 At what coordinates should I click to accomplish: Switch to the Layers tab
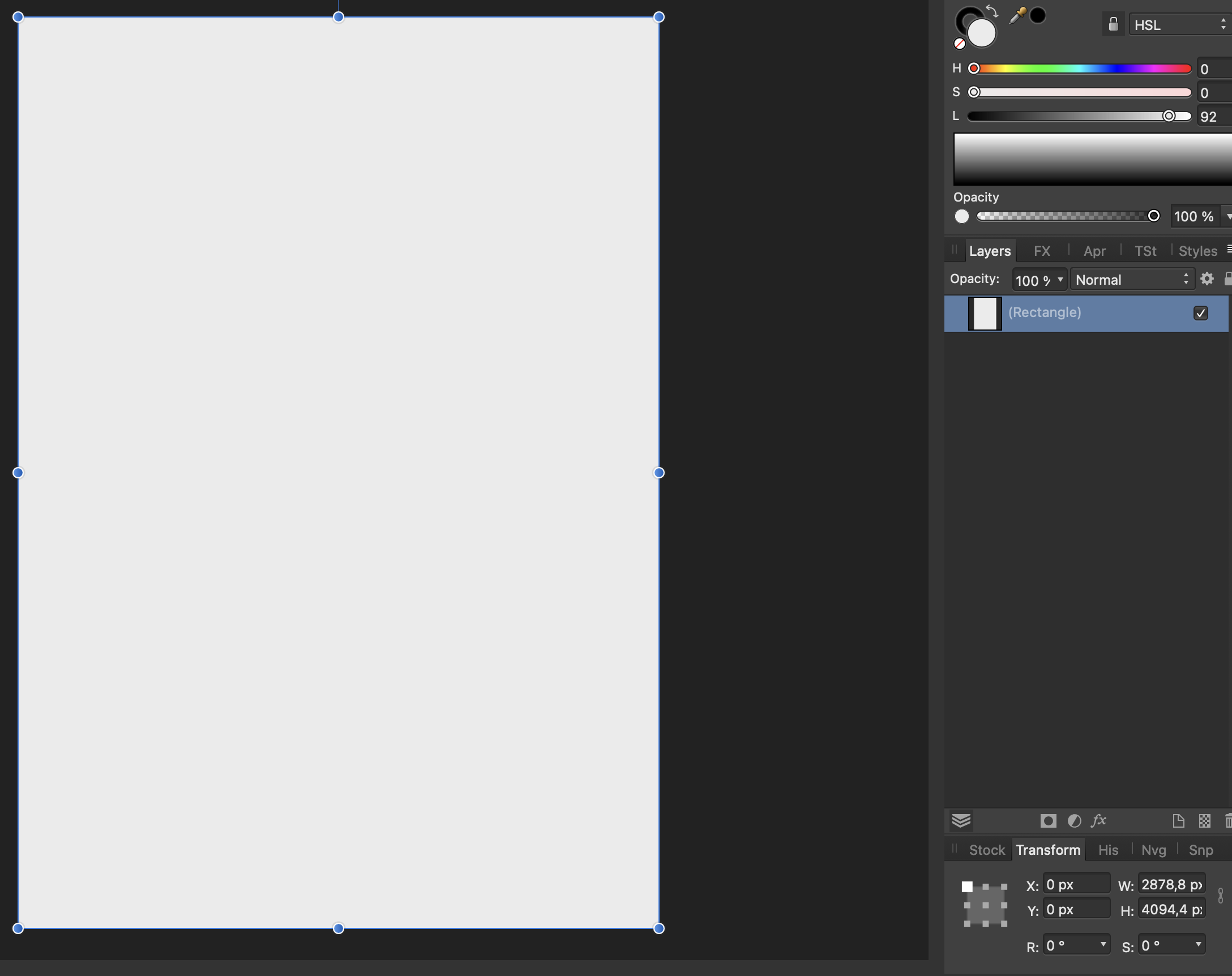pos(990,251)
